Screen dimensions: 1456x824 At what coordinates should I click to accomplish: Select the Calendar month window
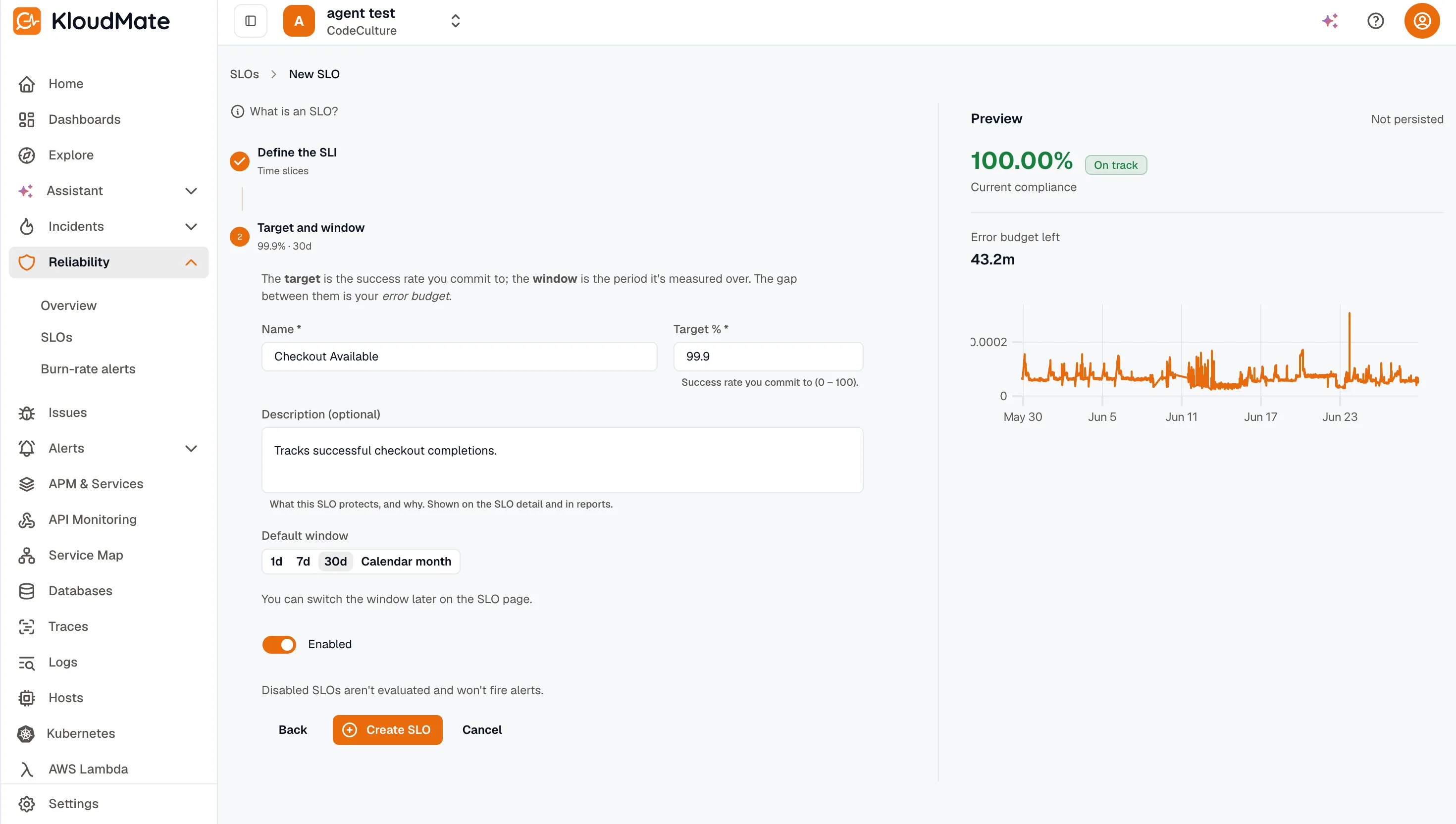(406, 562)
